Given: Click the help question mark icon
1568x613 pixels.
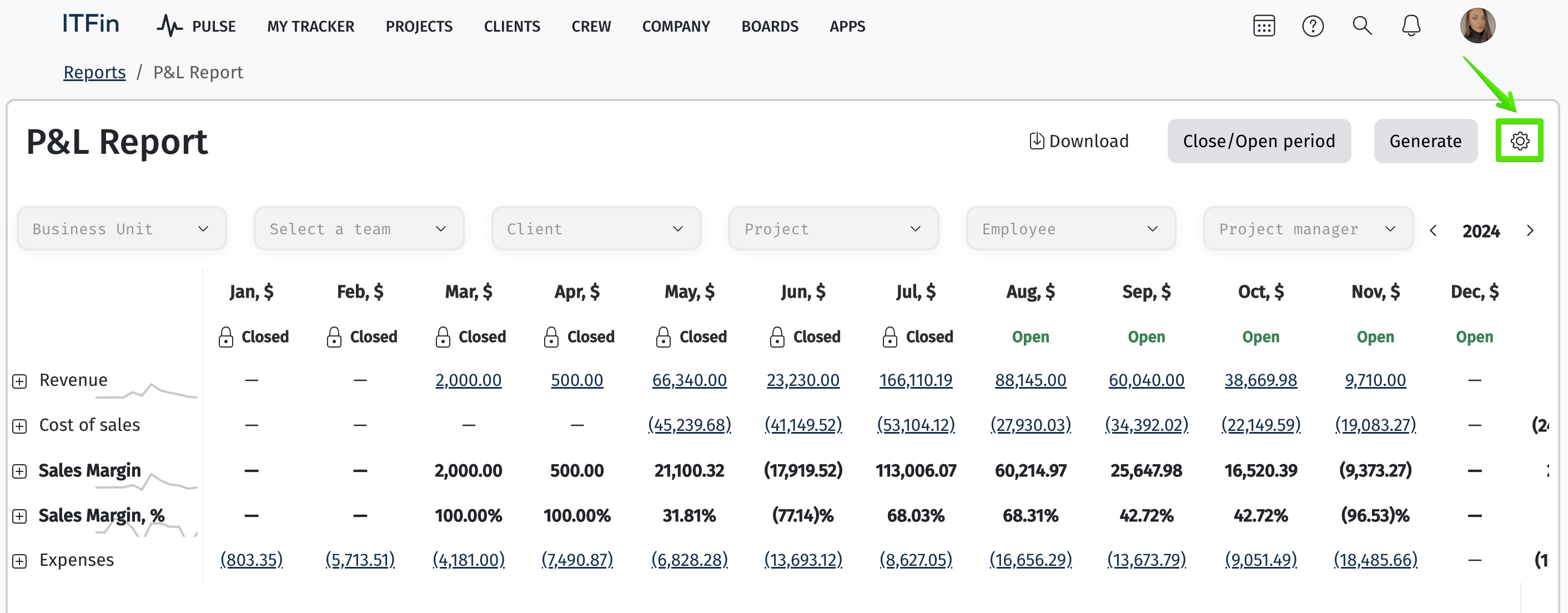Looking at the screenshot, I should 1313,26.
